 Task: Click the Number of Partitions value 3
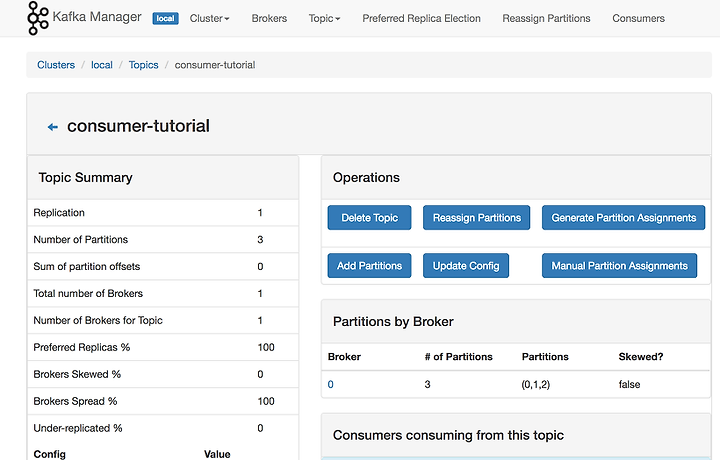pyautogui.click(x=260, y=240)
